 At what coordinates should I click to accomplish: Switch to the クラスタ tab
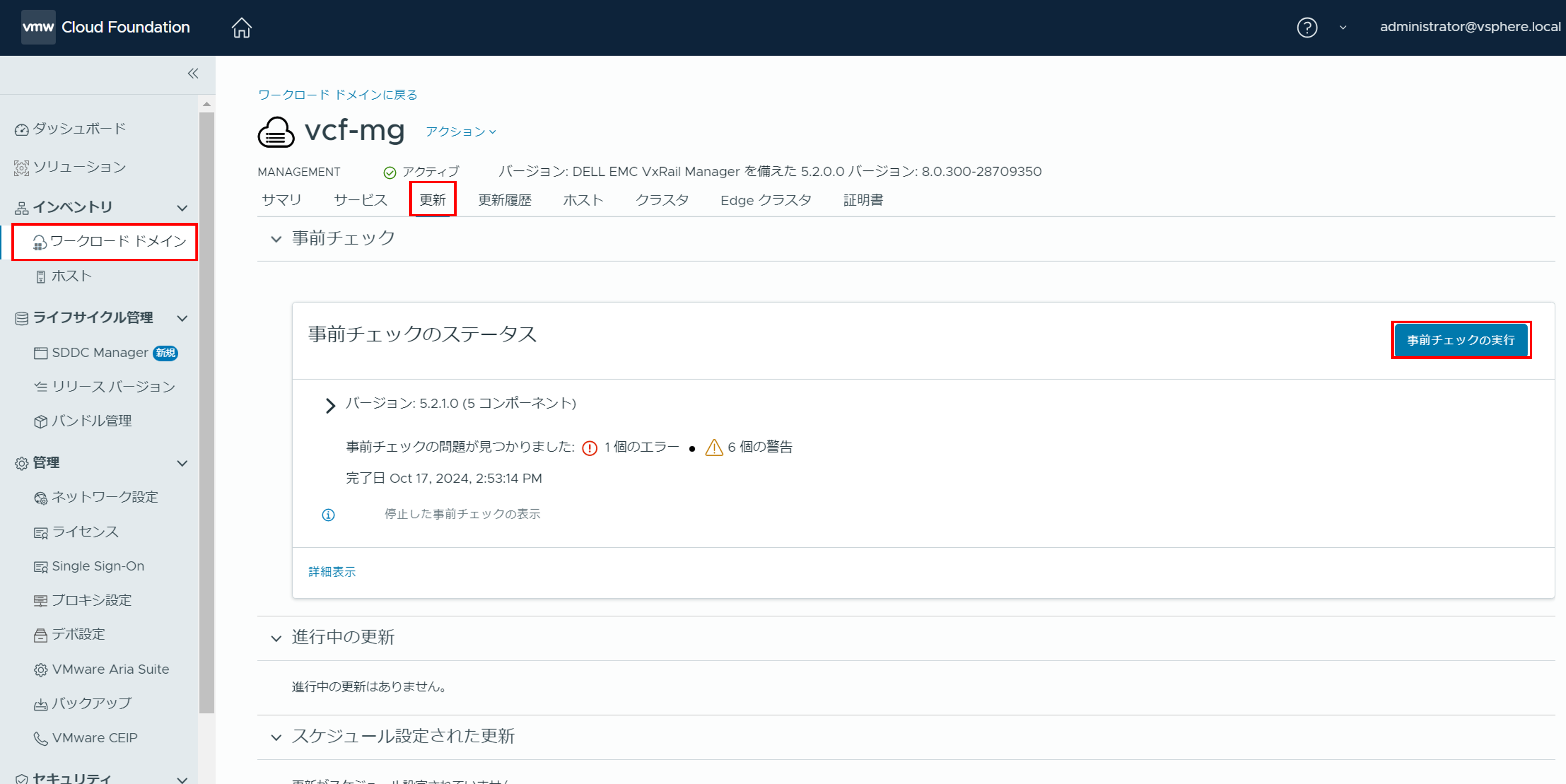pos(662,200)
